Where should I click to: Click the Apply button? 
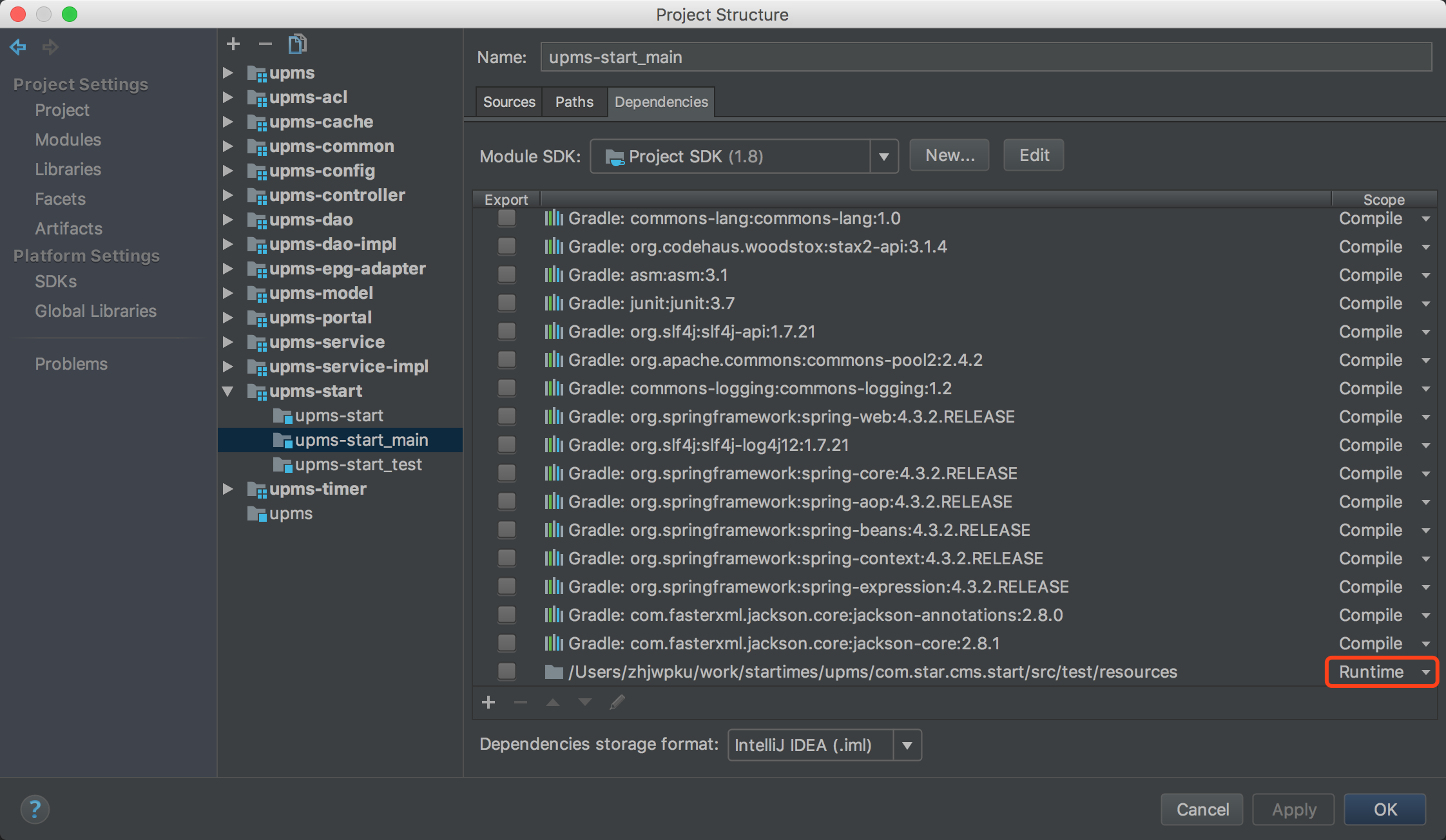[1293, 810]
